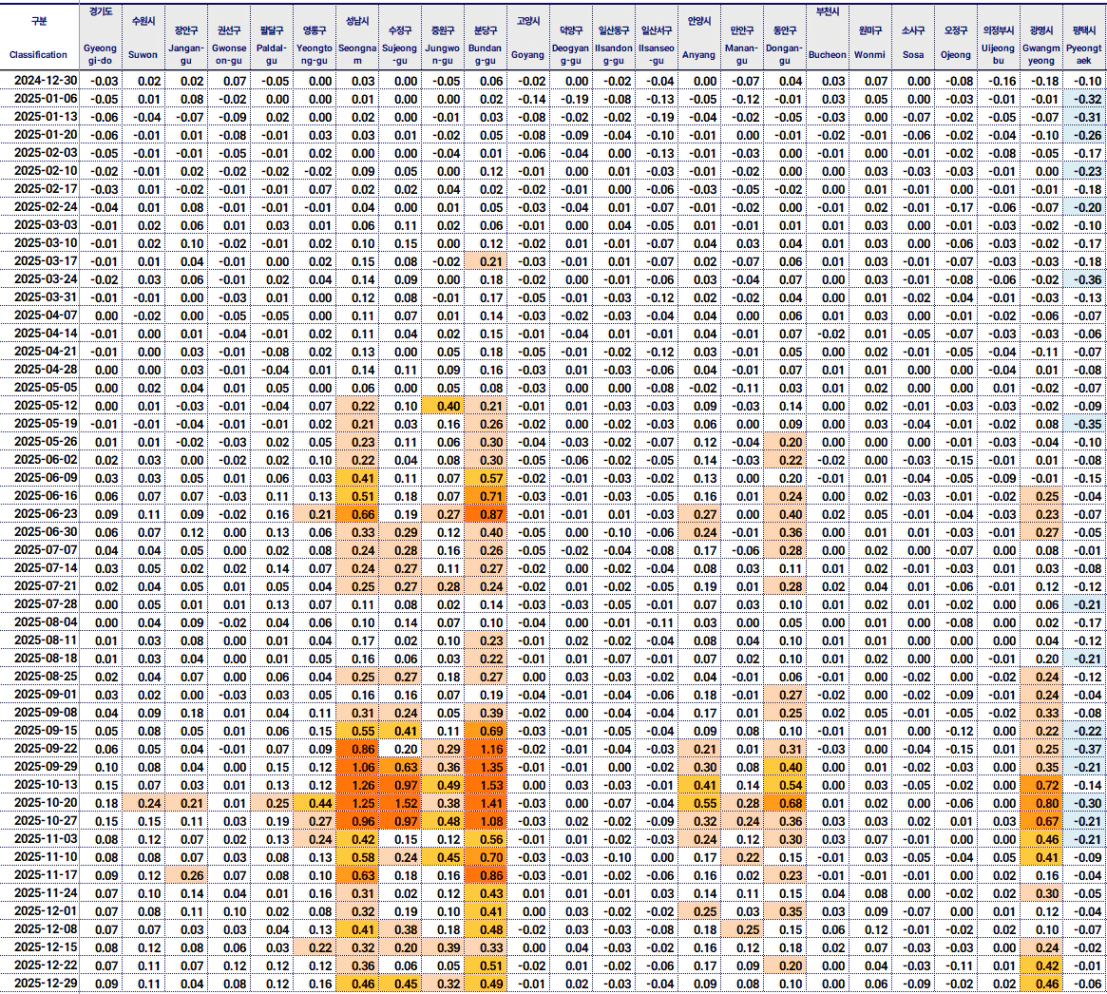The height and width of the screenshot is (994, 1107).
Task: Click the 2025-07-28 date row label
Action: tap(46, 604)
